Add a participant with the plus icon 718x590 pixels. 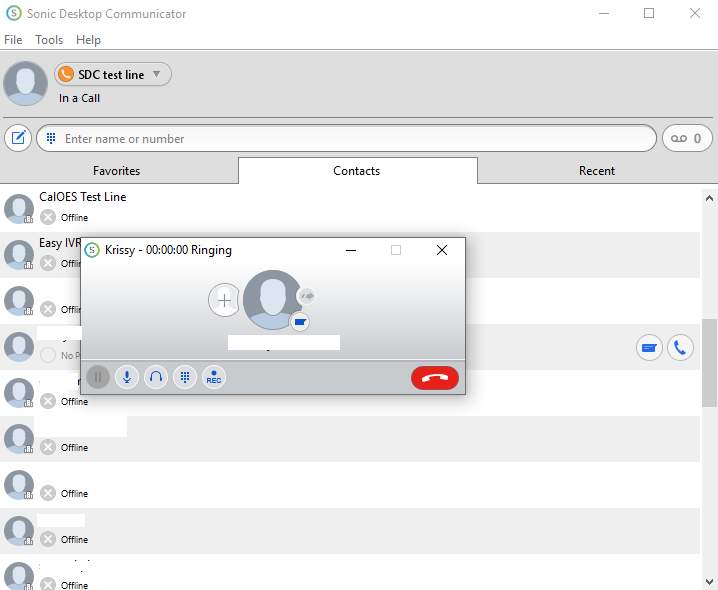point(224,300)
